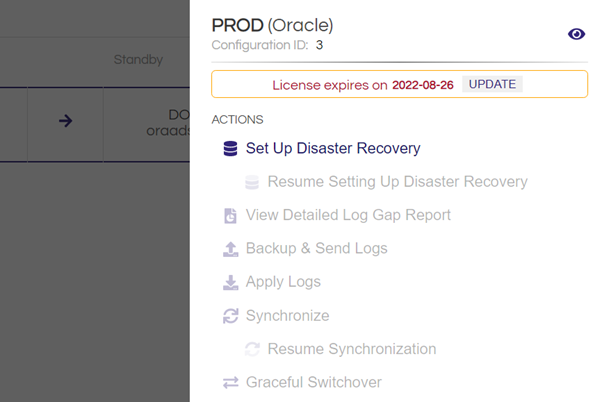602x402 pixels.
Task: Select Resume Setting Up Disaster Recovery
Action: [397, 182]
